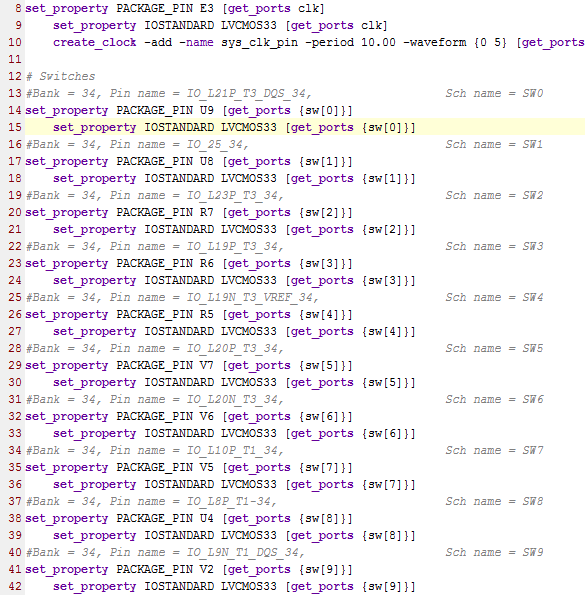Click line number 42 in the gutter
Viewport: 585px width, 595px height.
pos(15,586)
